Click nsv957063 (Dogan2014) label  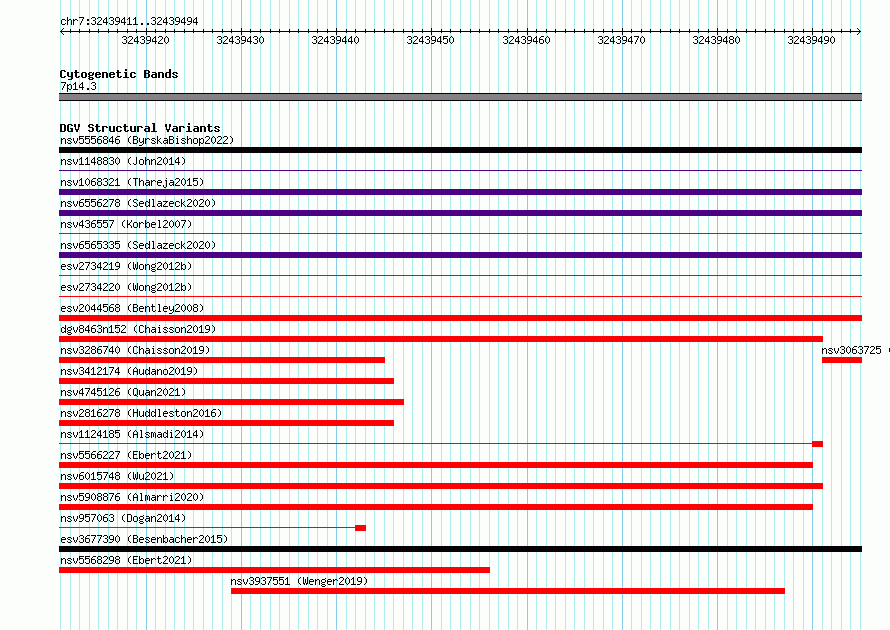click(x=123, y=518)
